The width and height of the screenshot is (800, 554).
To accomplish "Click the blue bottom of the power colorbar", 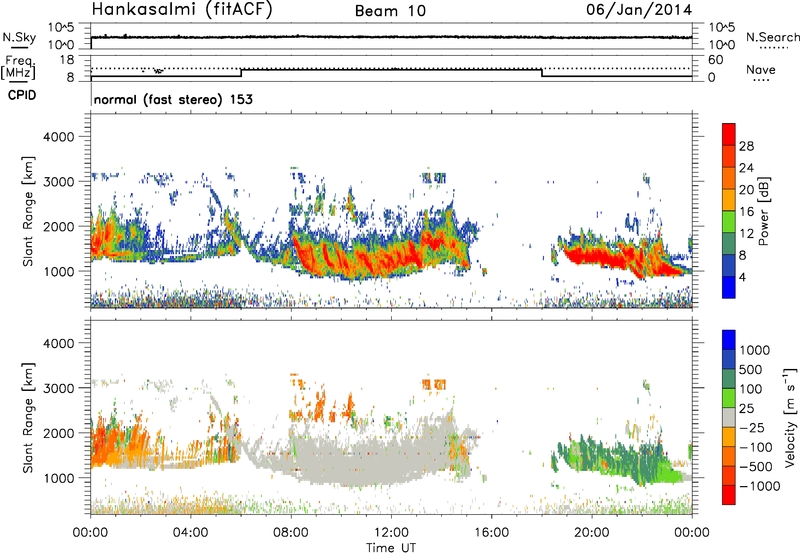I will [x=729, y=287].
